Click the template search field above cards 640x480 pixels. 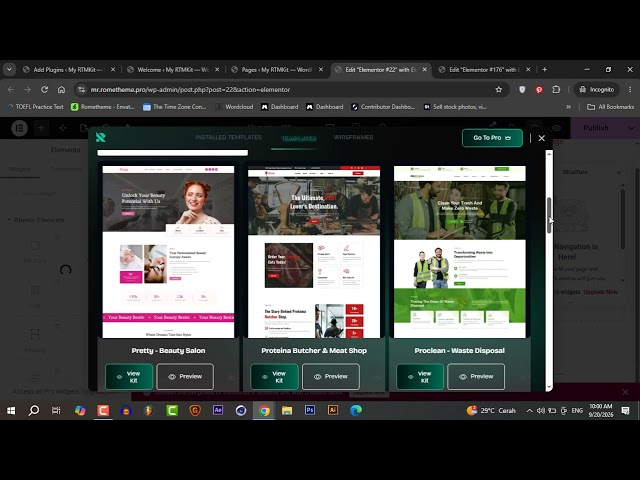click(x=172, y=153)
